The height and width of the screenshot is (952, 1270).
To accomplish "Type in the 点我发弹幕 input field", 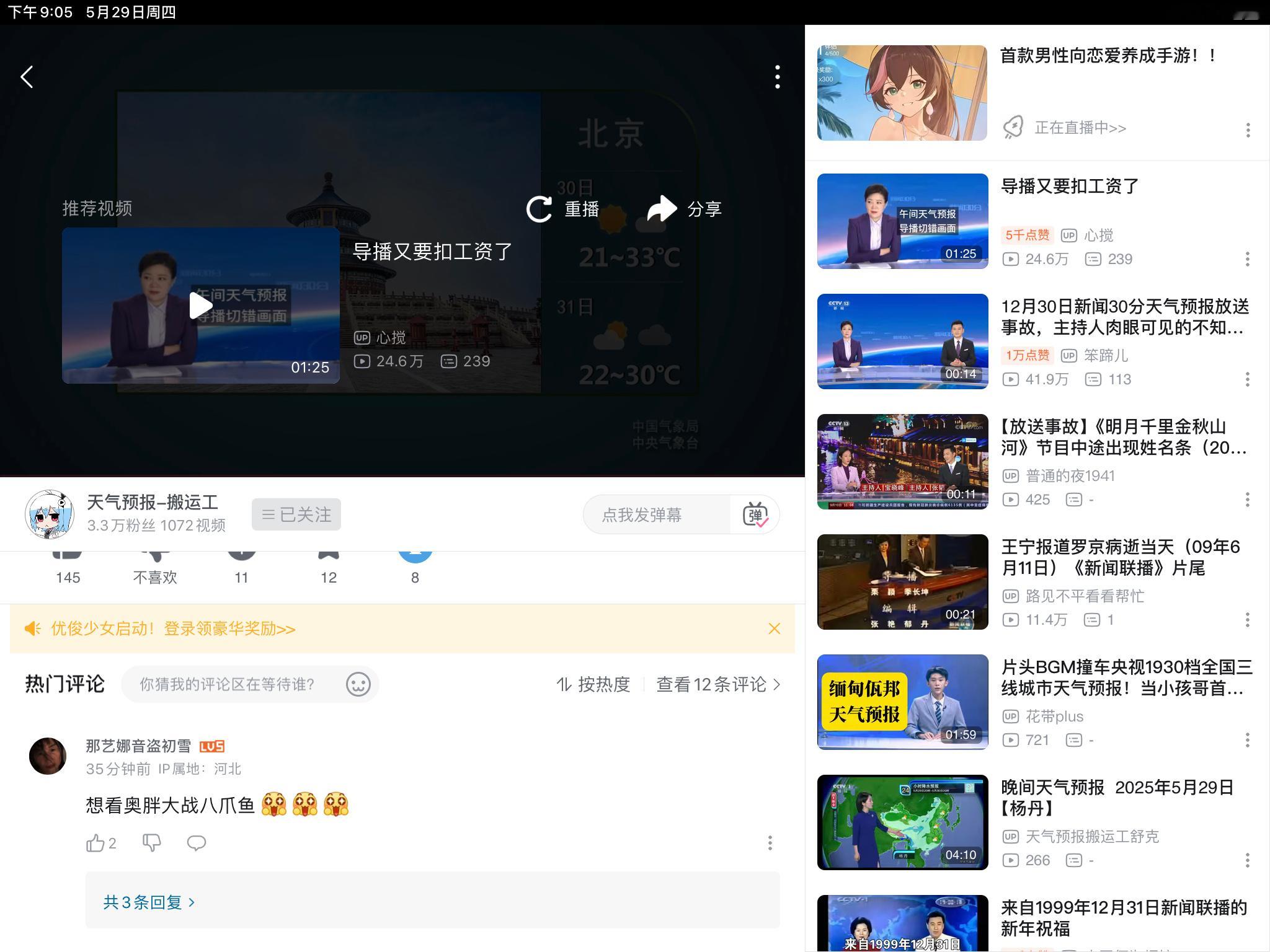I will click(x=656, y=515).
